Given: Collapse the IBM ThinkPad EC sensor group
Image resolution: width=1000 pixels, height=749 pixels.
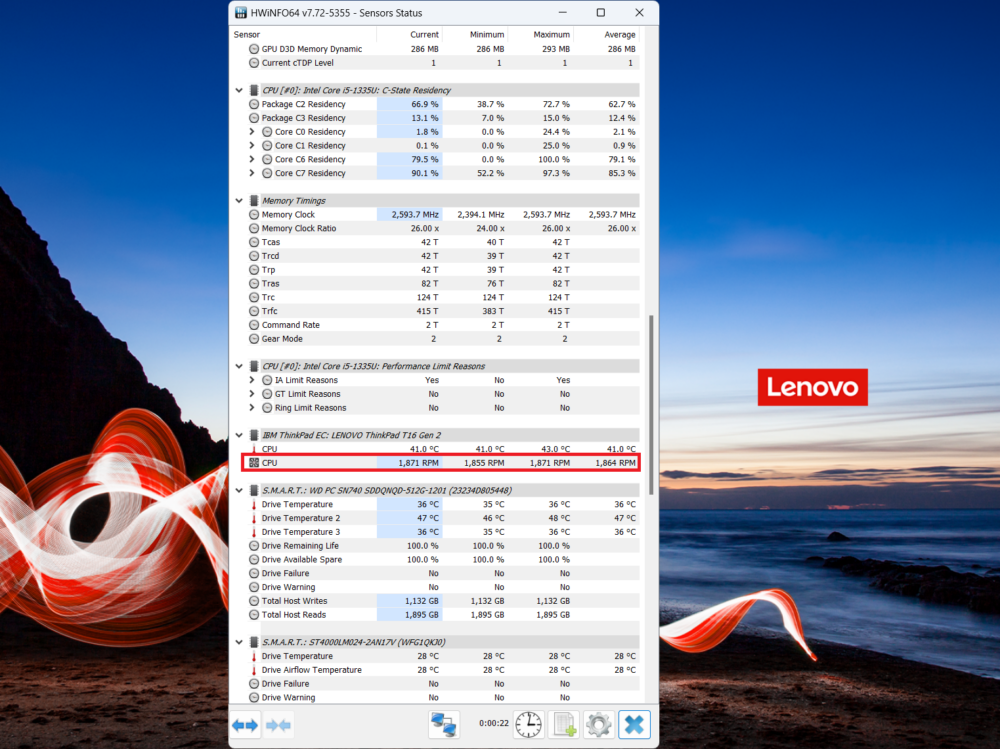Looking at the screenshot, I should [x=239, y=434].
